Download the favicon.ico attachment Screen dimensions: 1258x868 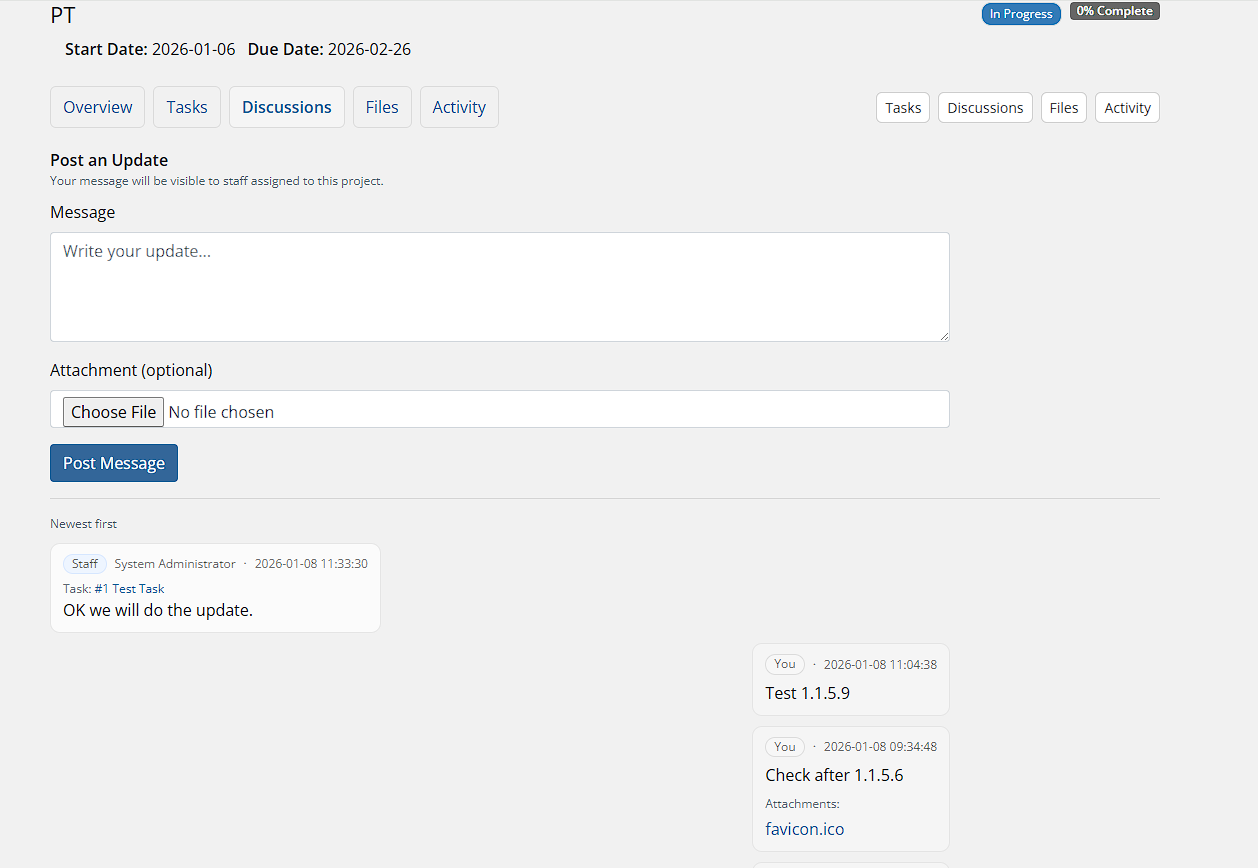click(x=804, y=829)
